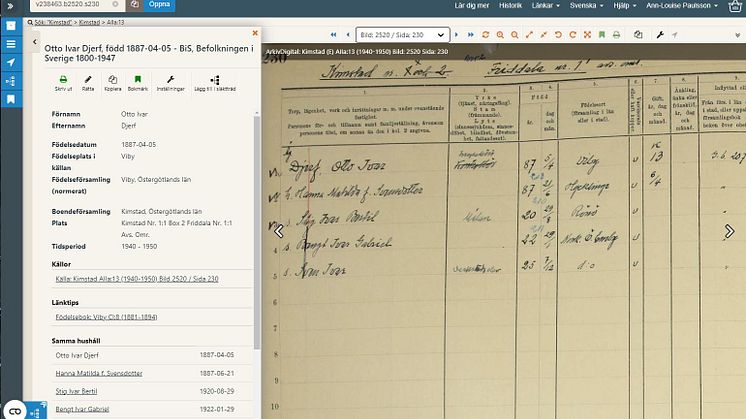
Task: Click the "1887-04-05" Födelsedatum value
Action: 138,145
